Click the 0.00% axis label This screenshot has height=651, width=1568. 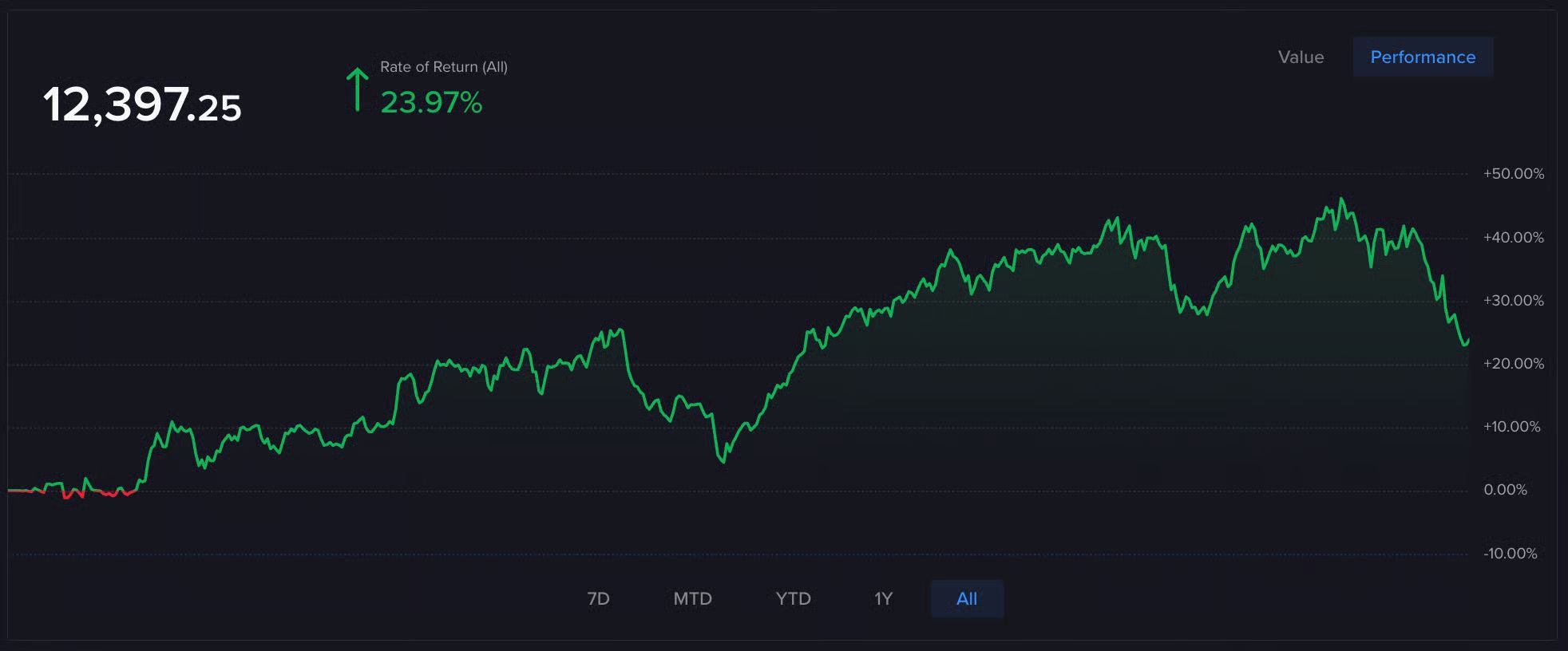pos(1506,490)
